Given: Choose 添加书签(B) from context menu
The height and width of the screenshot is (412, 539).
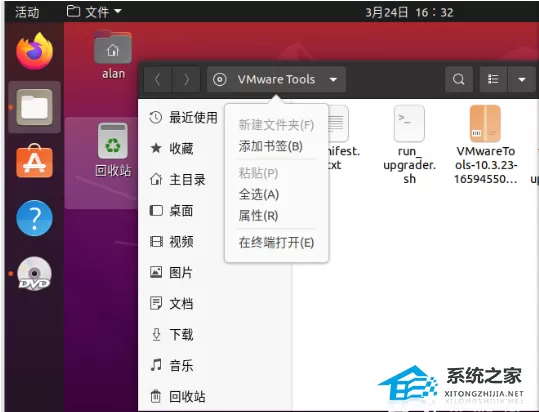Looking at the screenshot, I should click(271, 146).
